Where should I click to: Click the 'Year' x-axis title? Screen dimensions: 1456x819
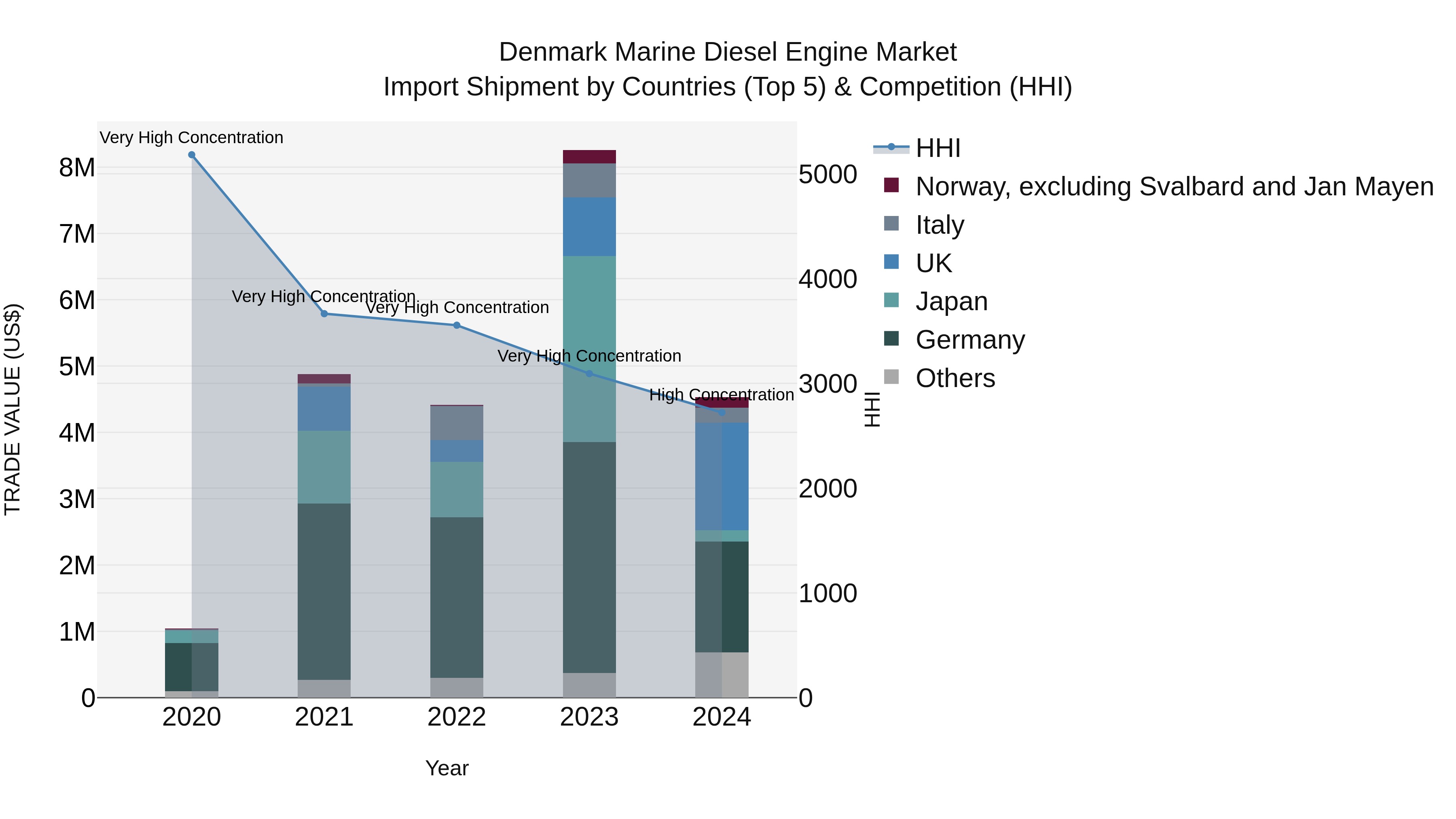coord(447,768)
